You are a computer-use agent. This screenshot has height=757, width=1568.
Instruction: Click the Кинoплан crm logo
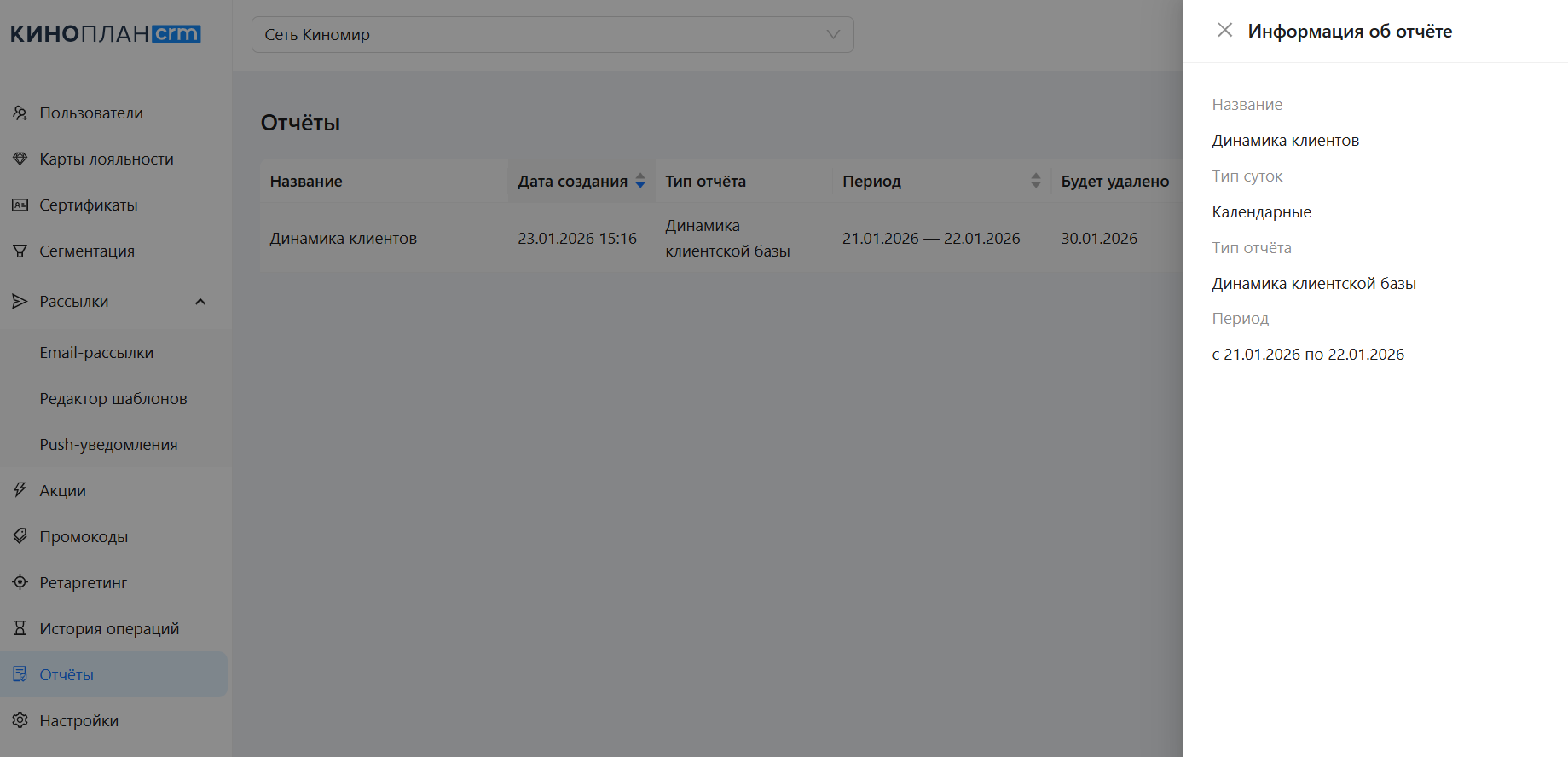coord(106,34)
